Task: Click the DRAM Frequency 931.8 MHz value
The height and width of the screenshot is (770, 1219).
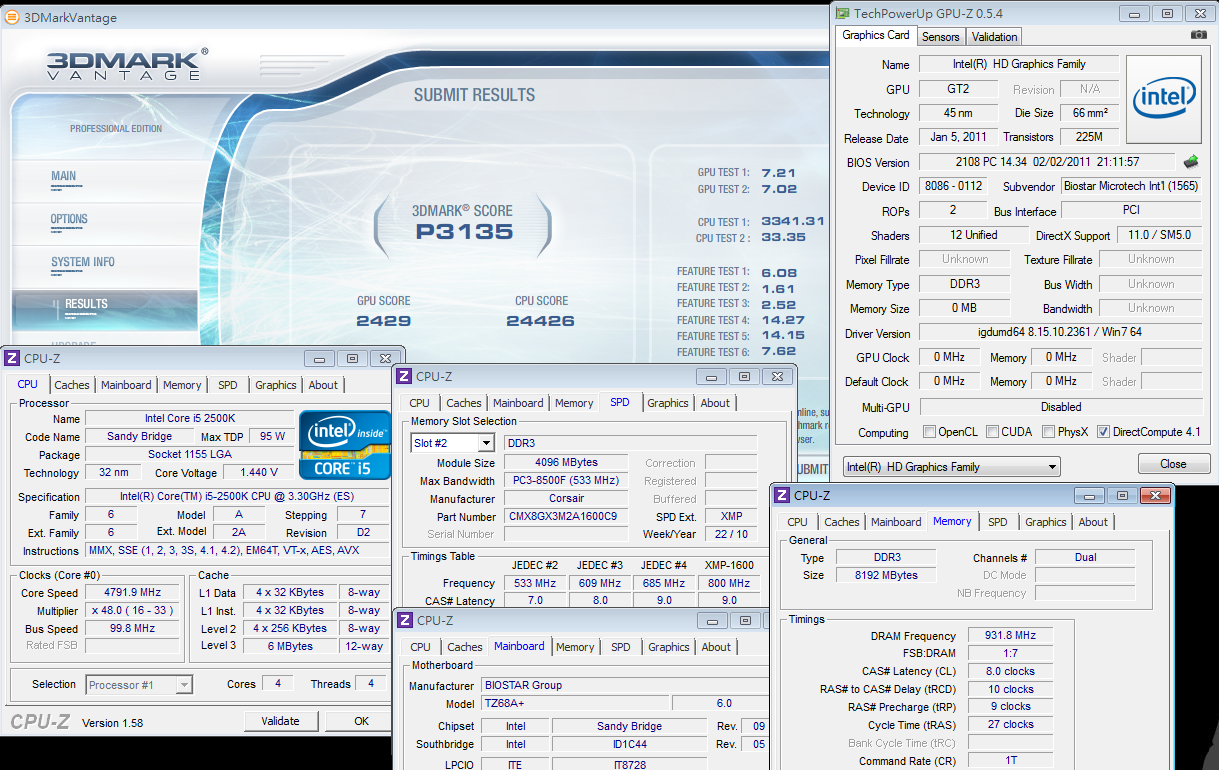Action: coord(1010,635)
